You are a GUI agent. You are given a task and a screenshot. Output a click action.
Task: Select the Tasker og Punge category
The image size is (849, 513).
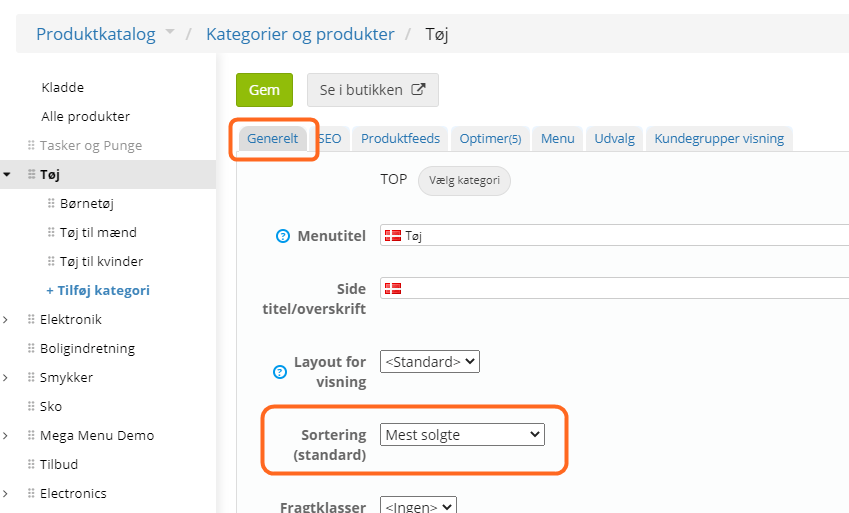[x=91, y=145]
